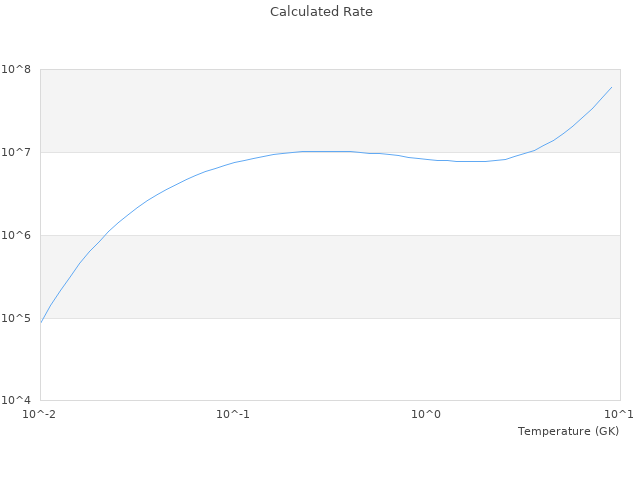Click the blue line directly above the 10^0 tick

(426, 159)
